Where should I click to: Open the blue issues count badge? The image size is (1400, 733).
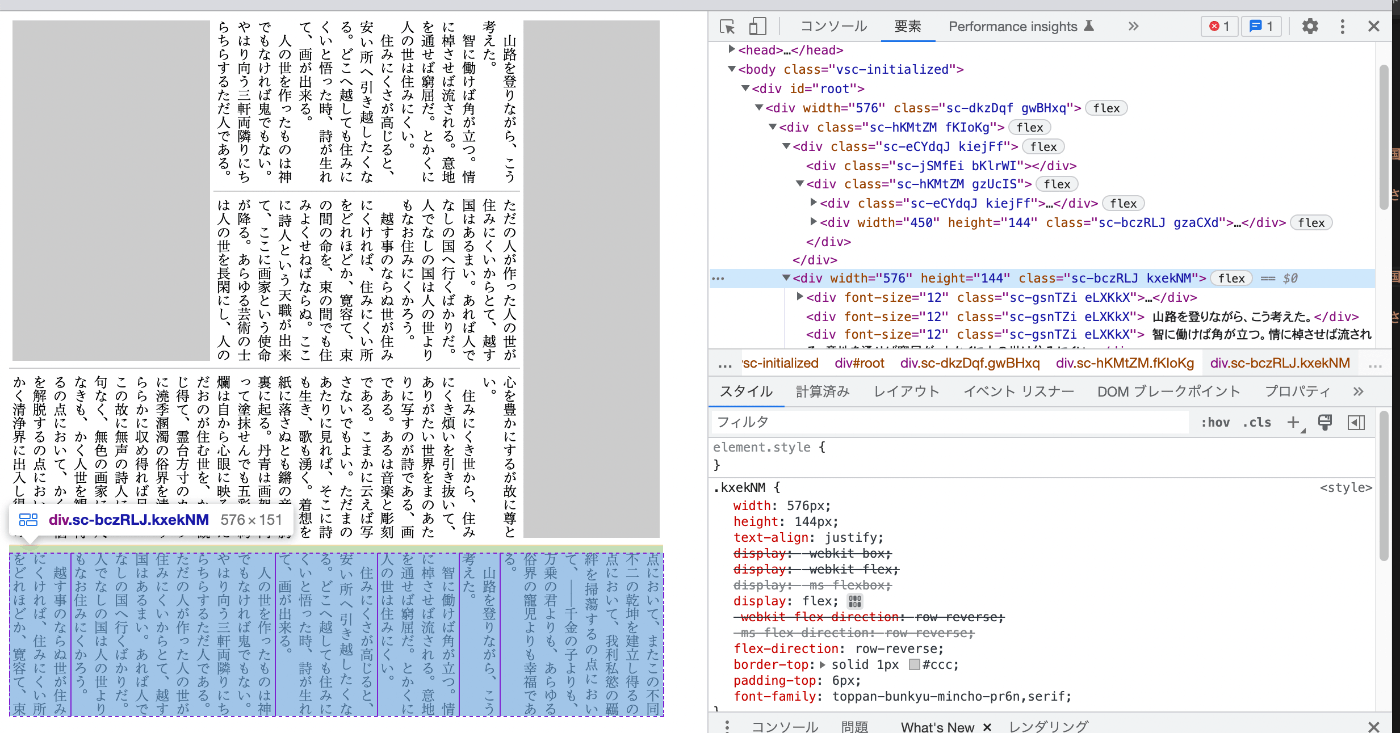(x=1261, y=27)
